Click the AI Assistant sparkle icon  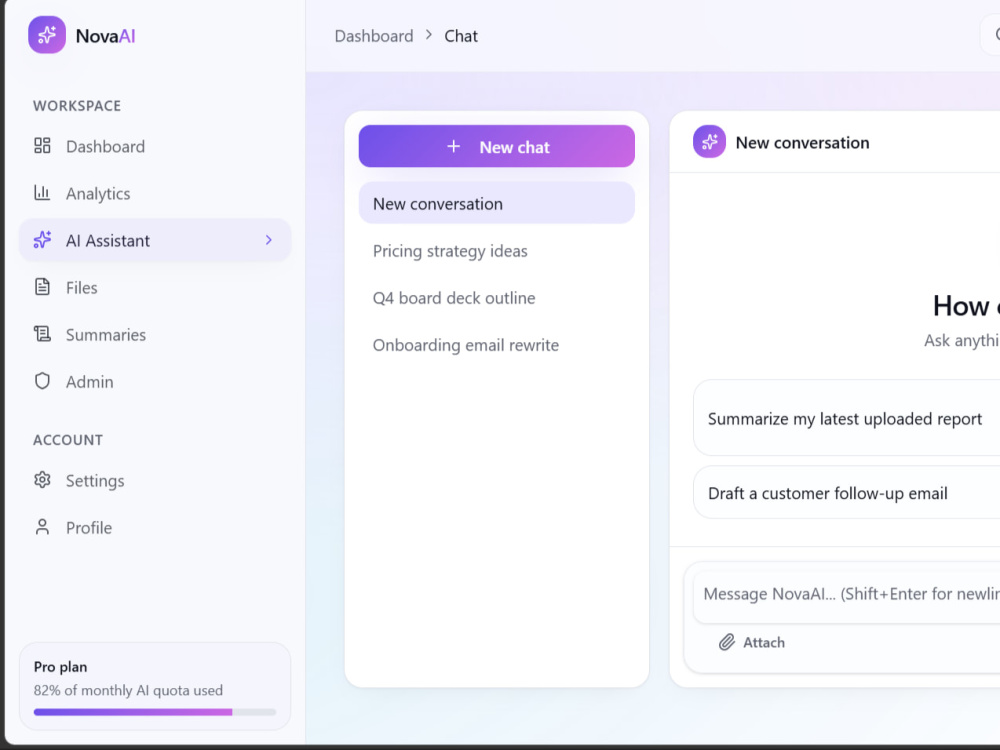coord(42,240)
